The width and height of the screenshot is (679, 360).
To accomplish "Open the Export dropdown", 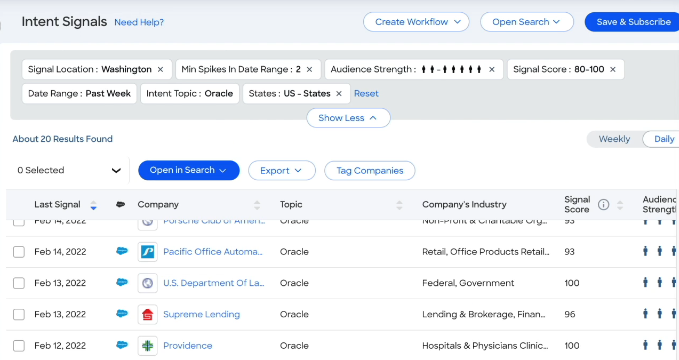I will tap(281, 171).
